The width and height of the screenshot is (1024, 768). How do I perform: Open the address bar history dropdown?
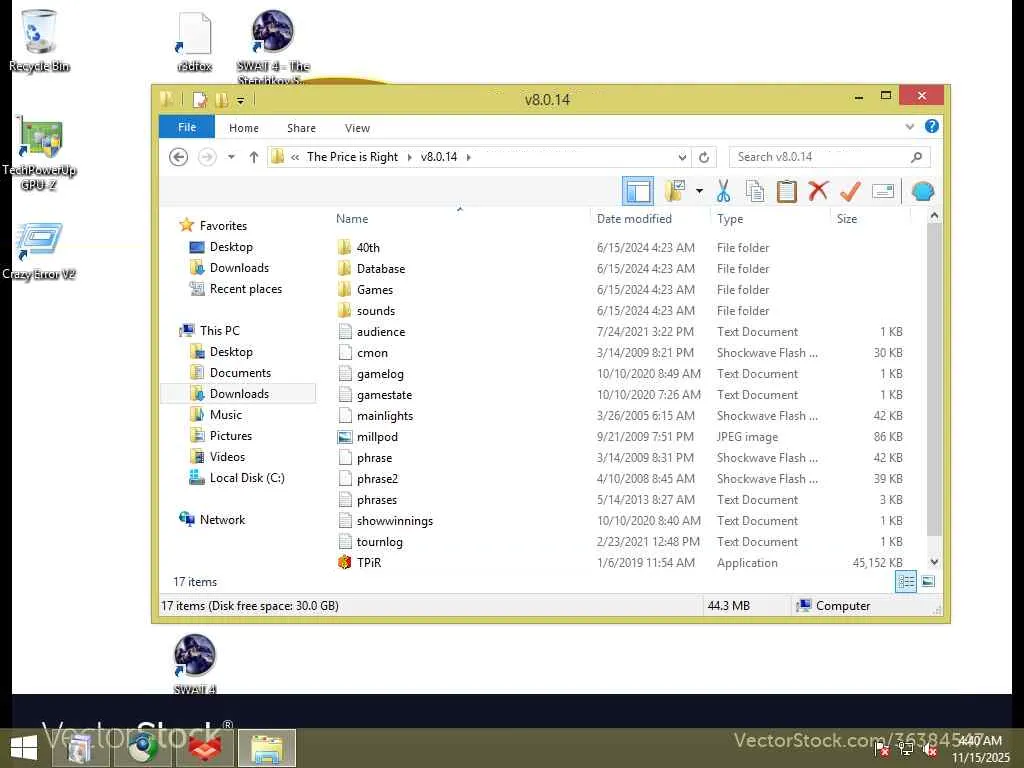click(x=682, y=157)
